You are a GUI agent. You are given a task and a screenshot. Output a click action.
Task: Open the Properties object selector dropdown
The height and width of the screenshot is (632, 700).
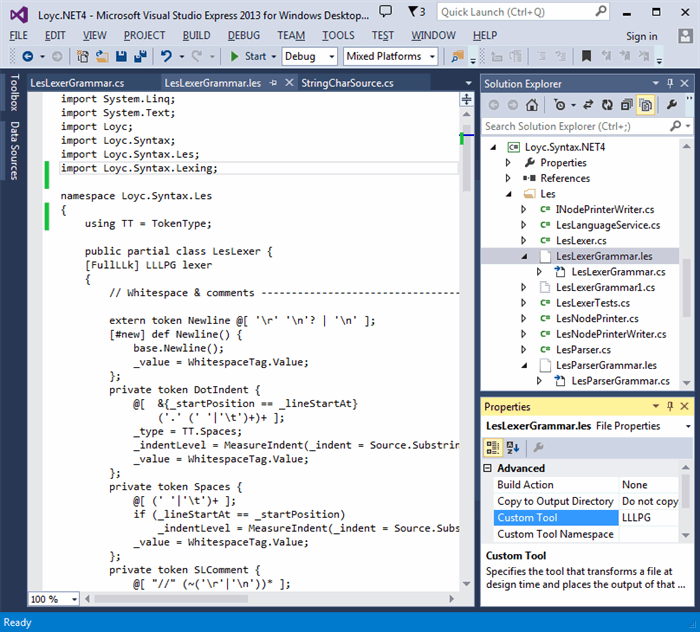point(688,427)
